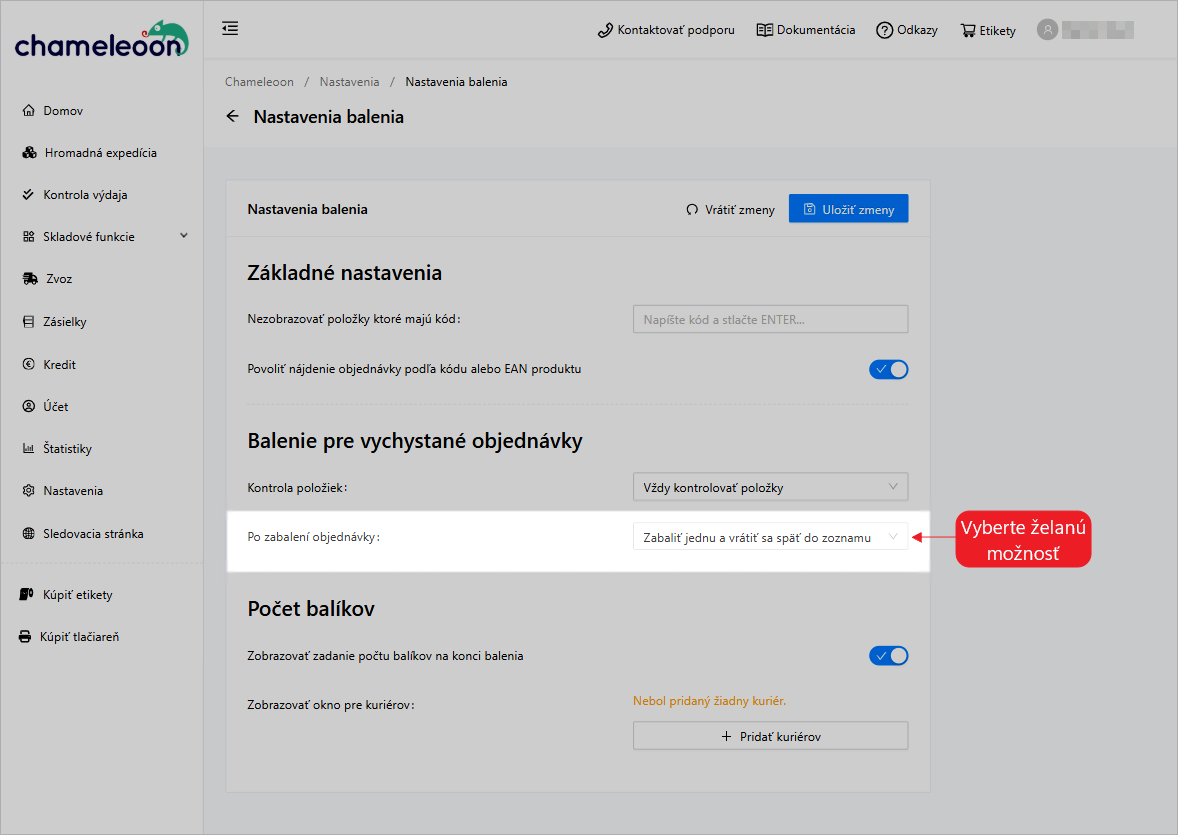
Task: Click the Vrátiť zmeny button
Action: (x=730, y=209)
